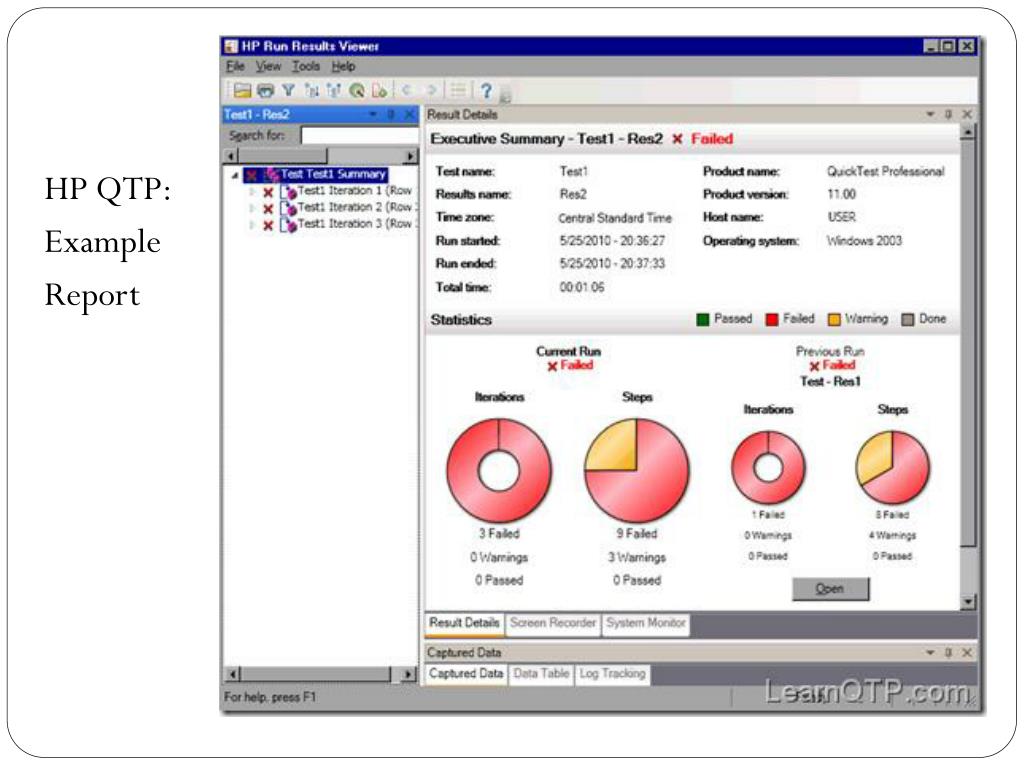The image size is (1024, 768).
Task: Click the red Failed legend swatch
Action: point(772,319)
